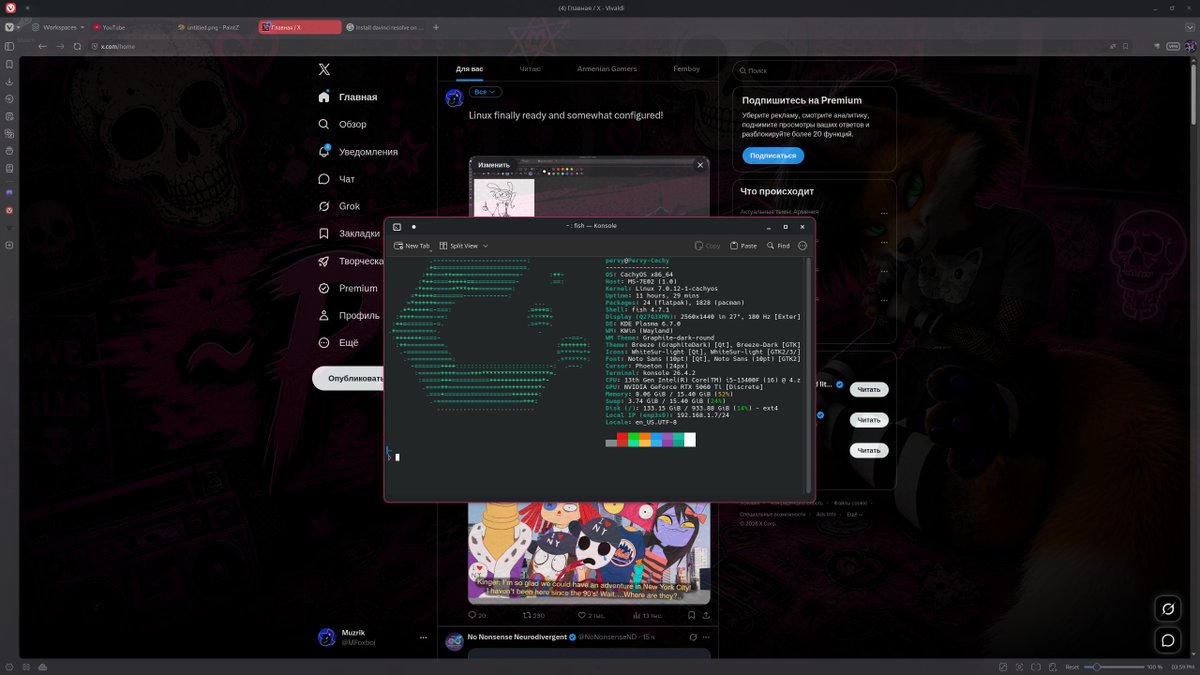Open History panel in Vivaldi sidebar

[9, 98]
